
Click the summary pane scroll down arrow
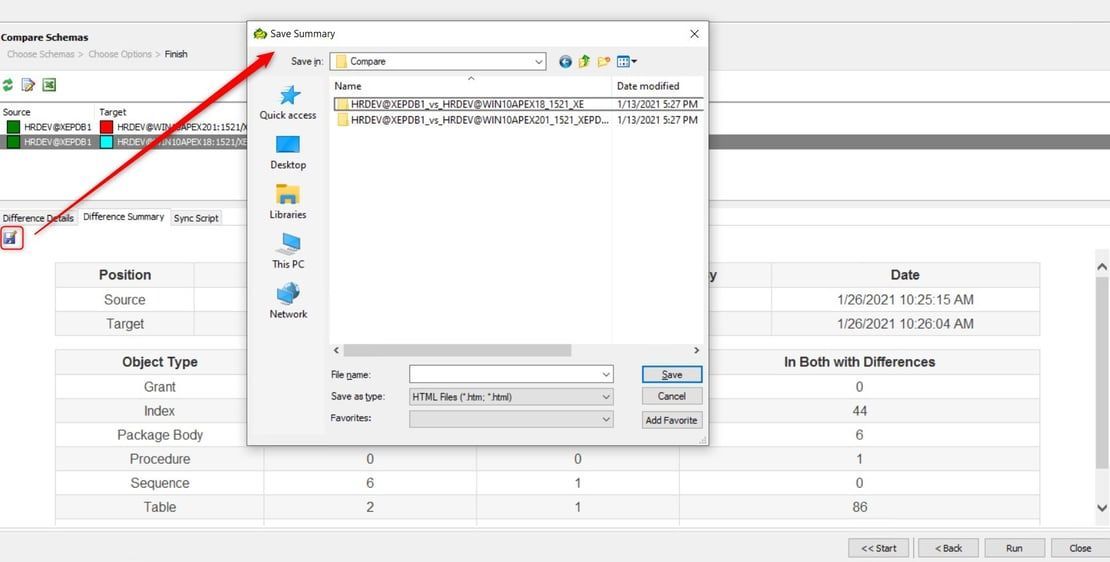(1102, 507)
